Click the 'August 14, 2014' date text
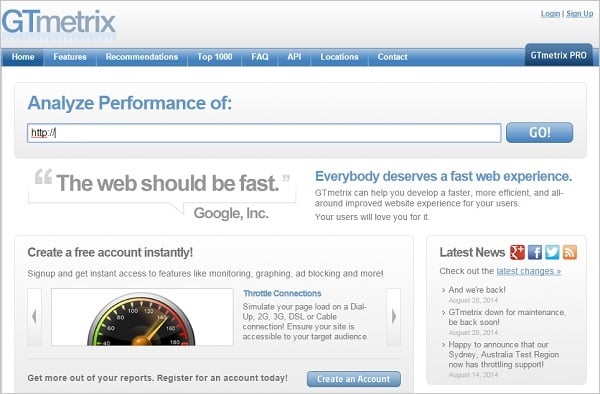This screenshot has height=394, width=600. pos(473,375)
